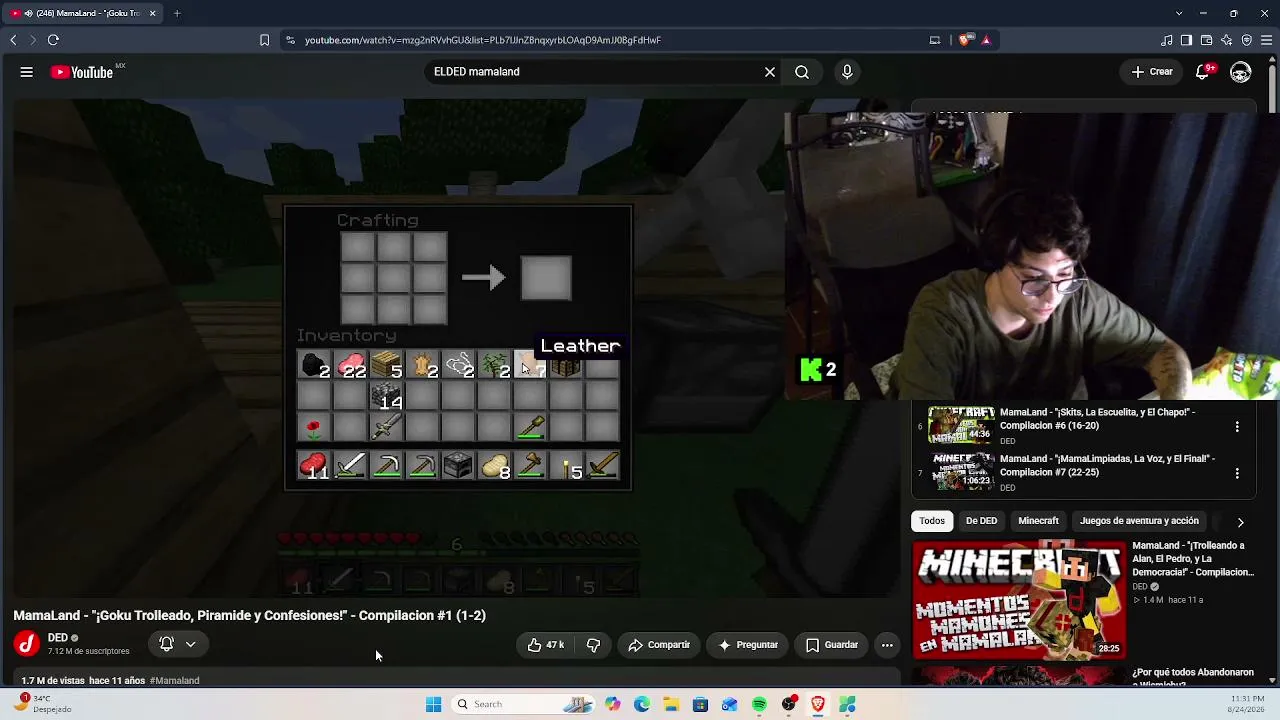
Task: Go back with the browser back arrow
Action: pos(13,40)
